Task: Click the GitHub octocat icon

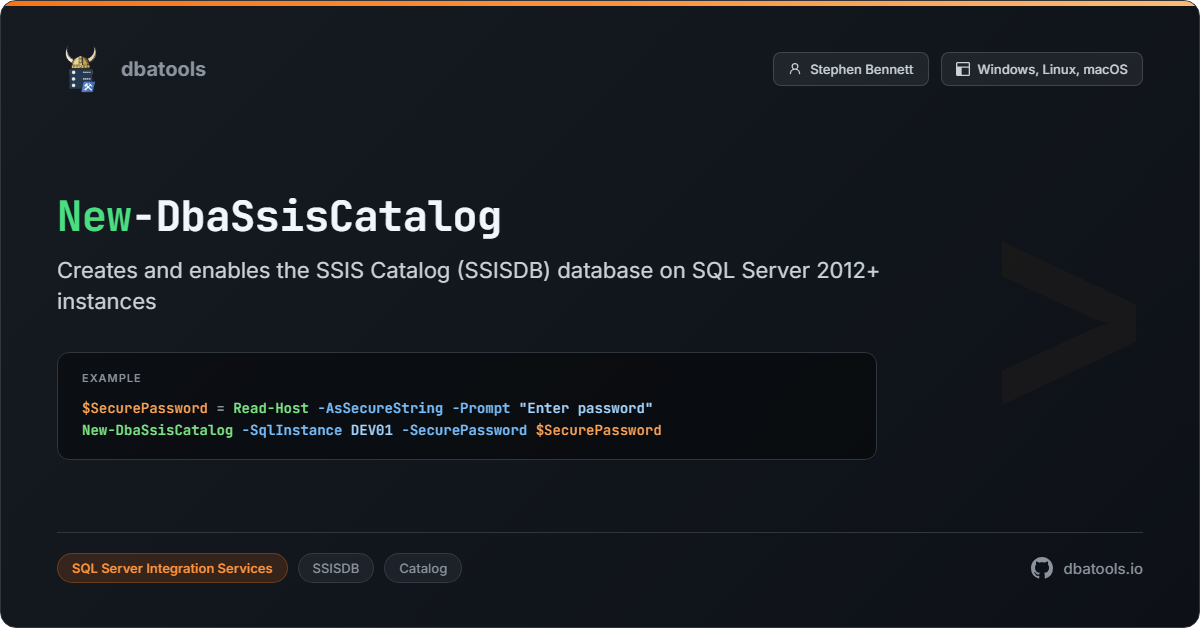Action: [x=1042, y=568]
